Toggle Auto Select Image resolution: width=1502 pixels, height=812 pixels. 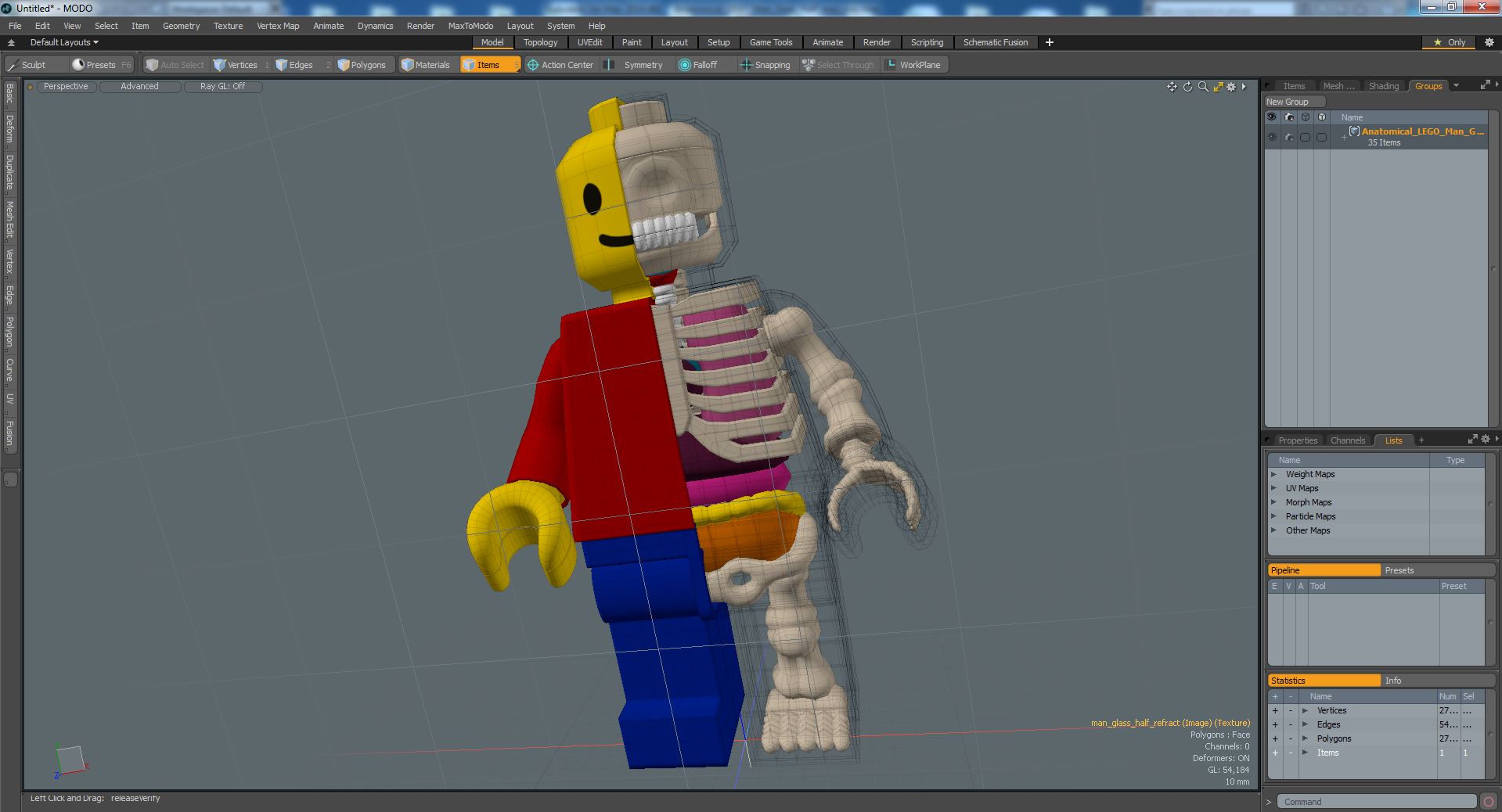coord(175,65)
